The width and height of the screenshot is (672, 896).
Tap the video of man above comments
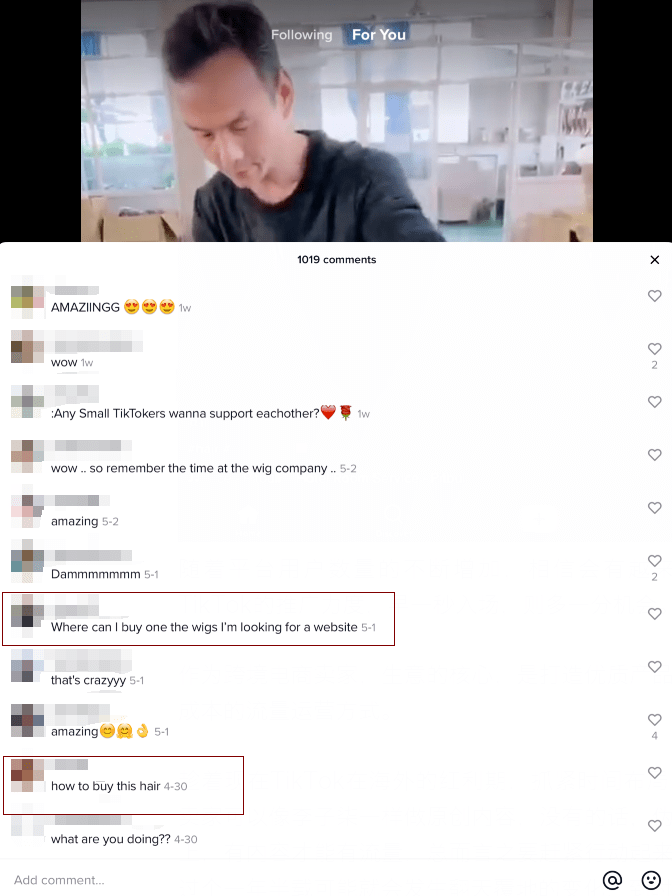click(337, 121)
